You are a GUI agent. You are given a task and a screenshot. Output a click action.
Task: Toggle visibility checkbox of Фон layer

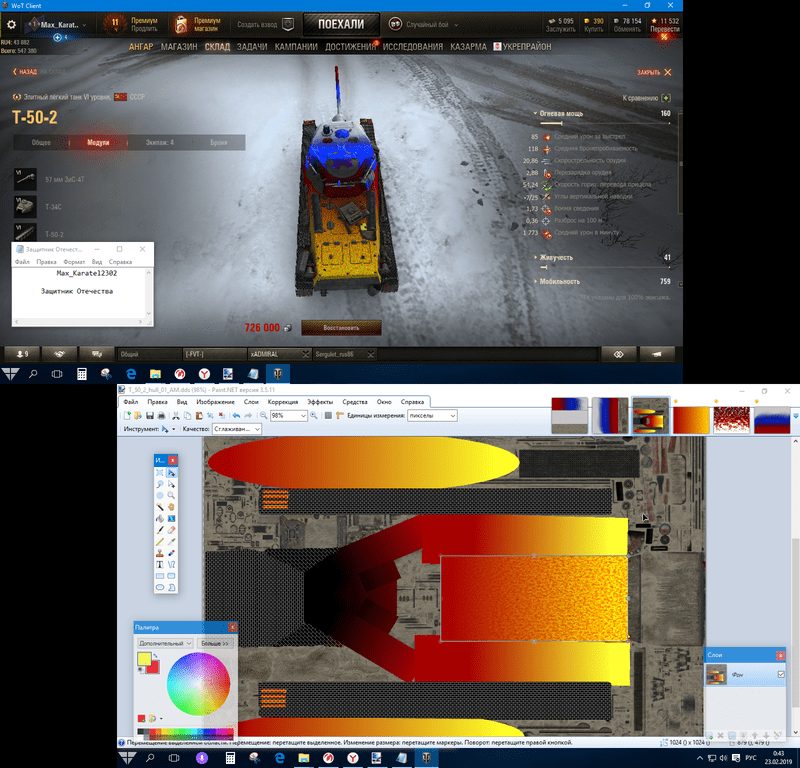pyautogui.click(x=781, y=674)
